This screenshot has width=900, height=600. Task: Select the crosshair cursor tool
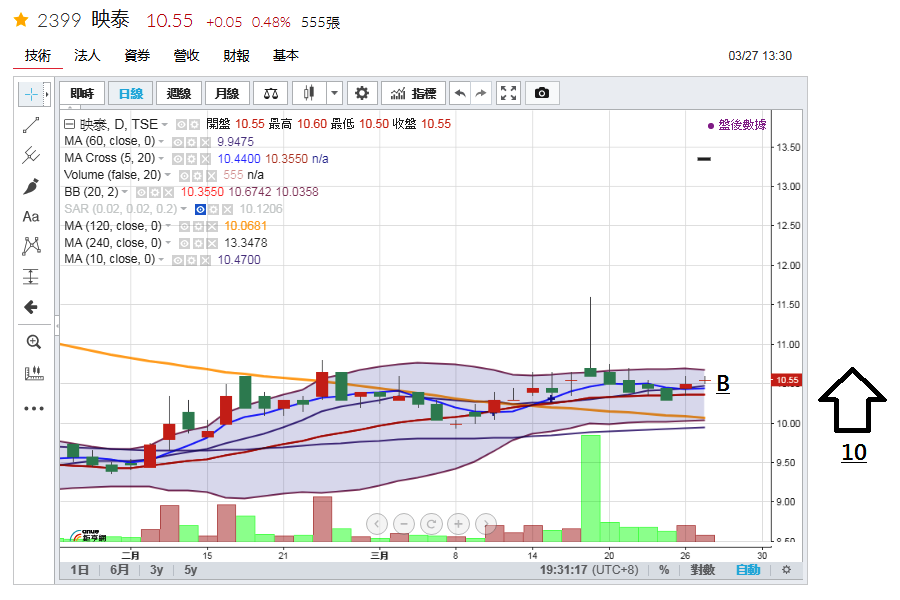(31, 94)
